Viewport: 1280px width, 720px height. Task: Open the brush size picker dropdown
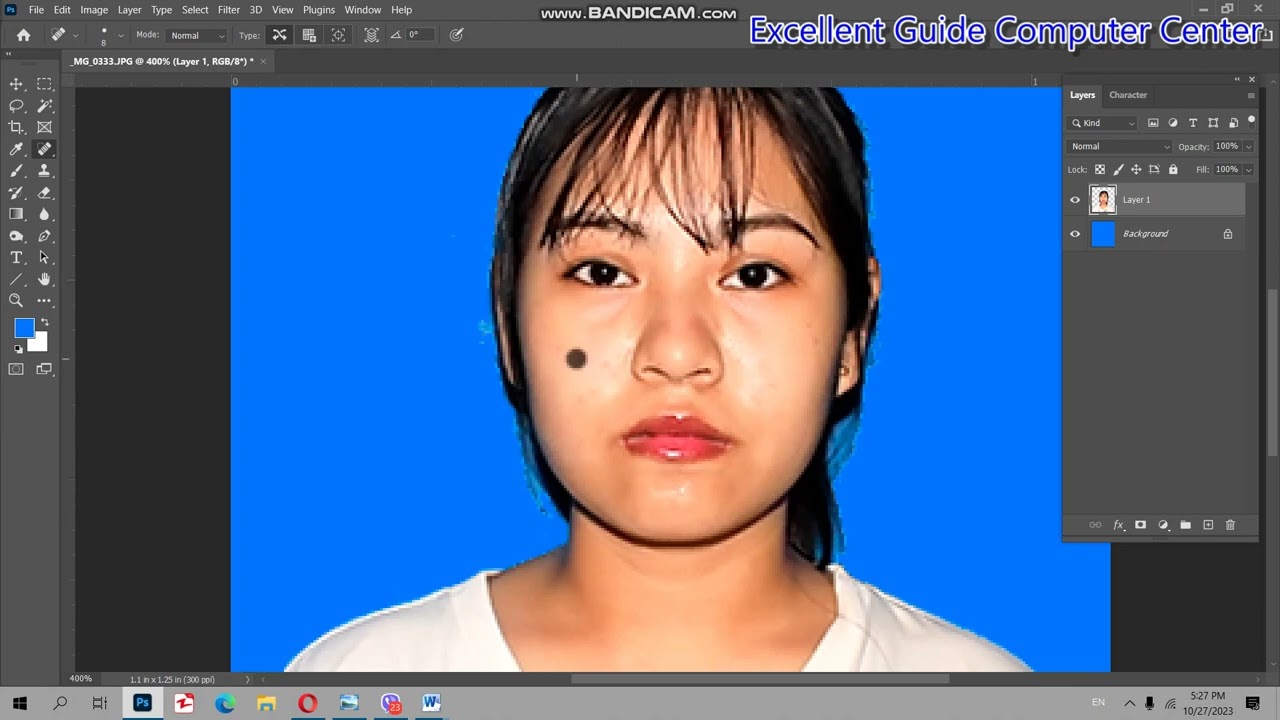(121, 35)
